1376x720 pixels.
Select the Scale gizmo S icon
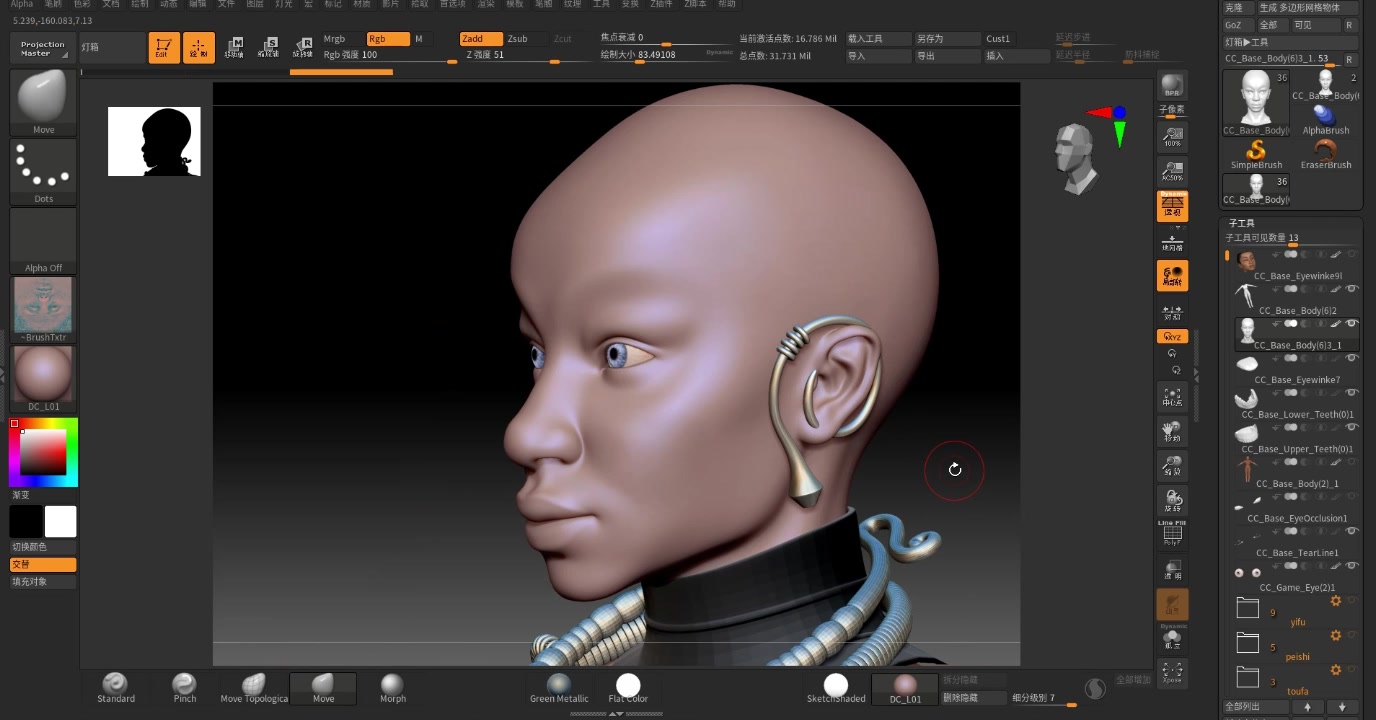click(268, 48)
